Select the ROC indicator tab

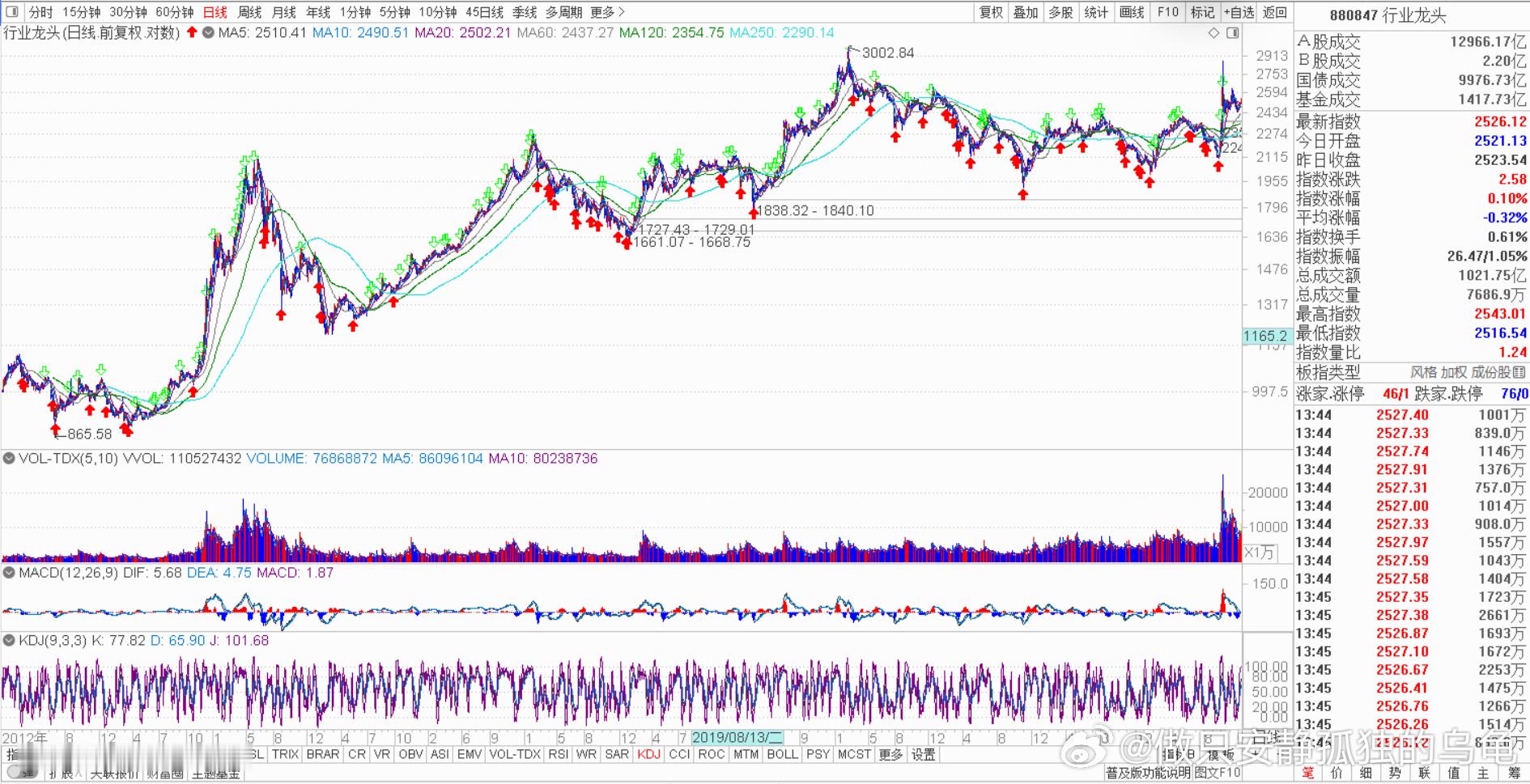[711, 754]
